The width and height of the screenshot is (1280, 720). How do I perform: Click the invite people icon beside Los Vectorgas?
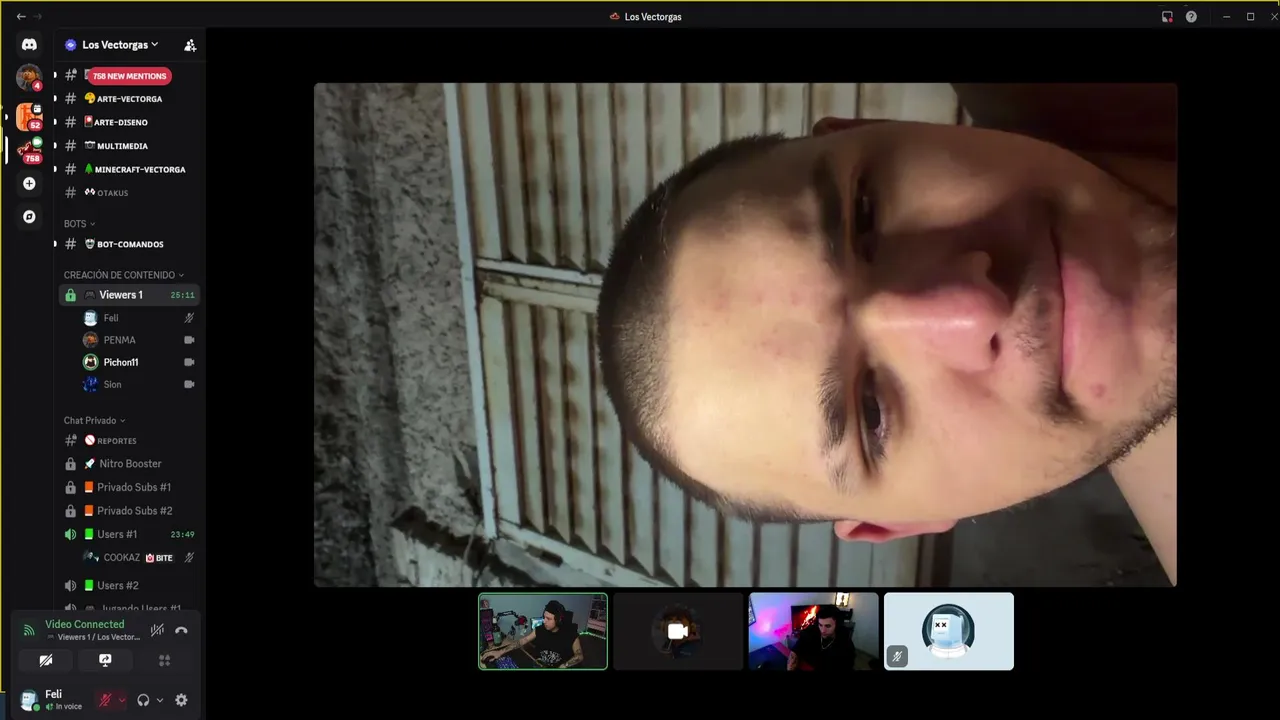(x=190, y=45)
